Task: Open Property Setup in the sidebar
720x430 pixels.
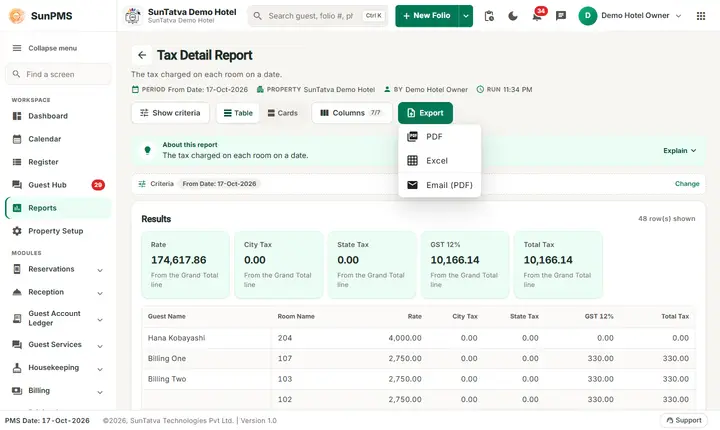Action: (58, 231)
